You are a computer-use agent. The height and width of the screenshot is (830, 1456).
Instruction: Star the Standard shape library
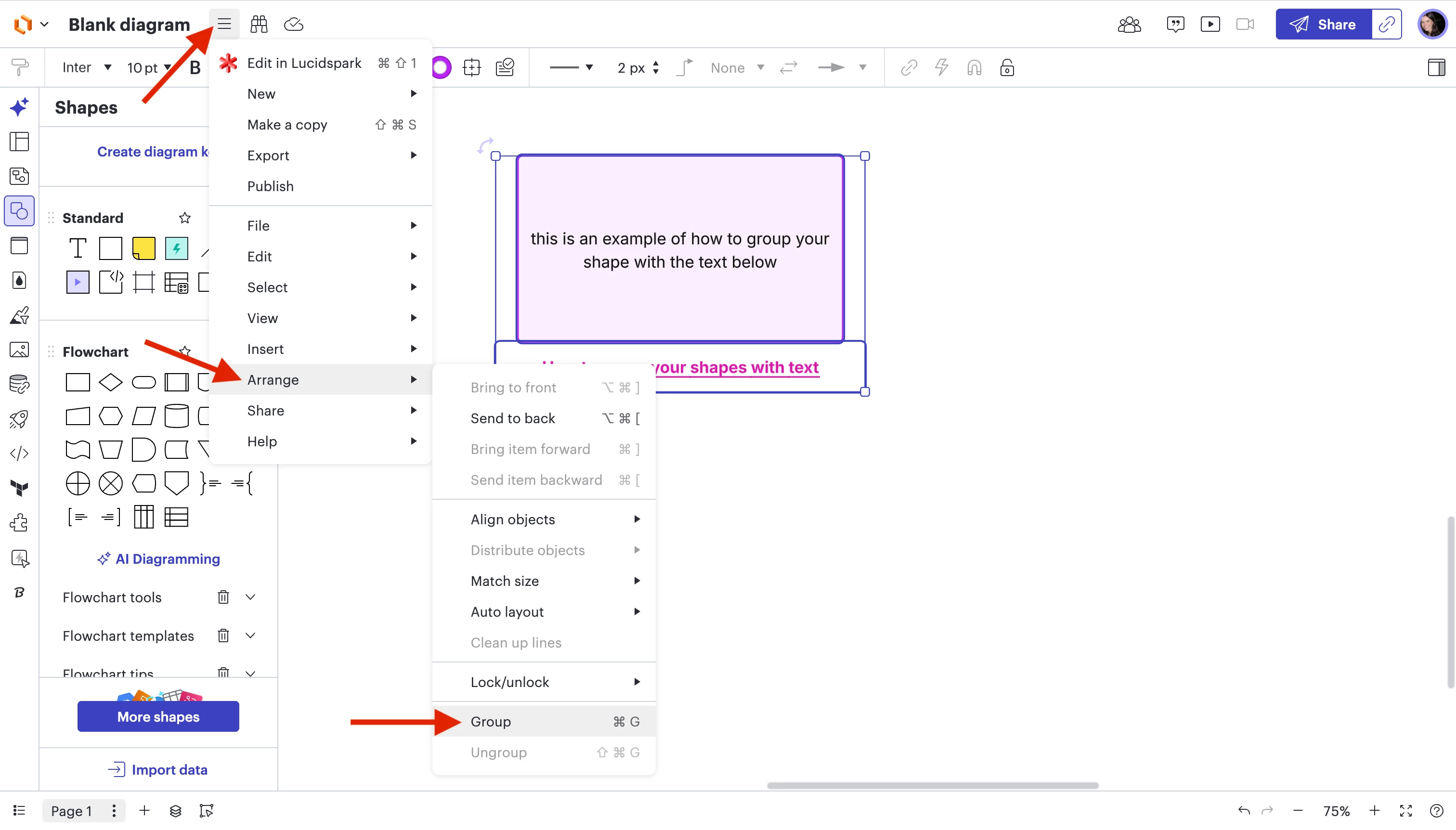pyautogui.click(x=185, y=218)
